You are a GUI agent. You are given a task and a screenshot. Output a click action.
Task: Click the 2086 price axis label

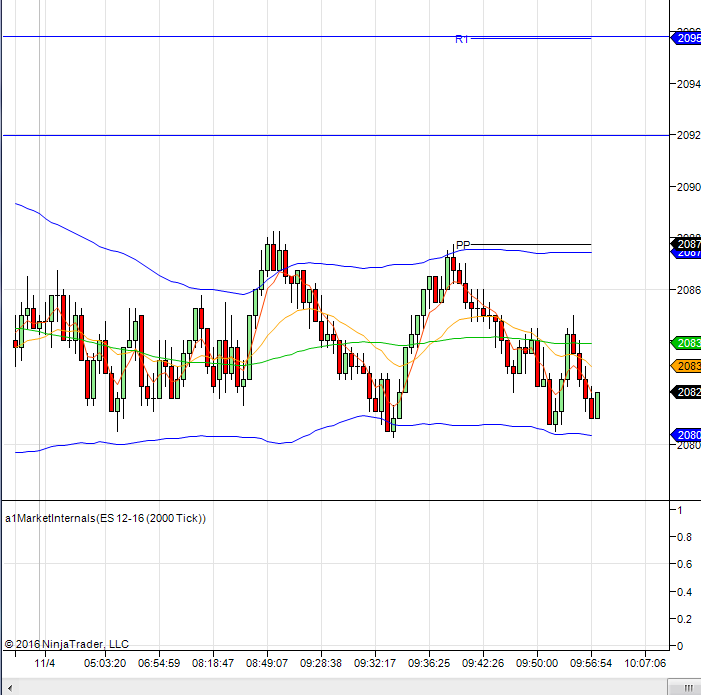689,290
